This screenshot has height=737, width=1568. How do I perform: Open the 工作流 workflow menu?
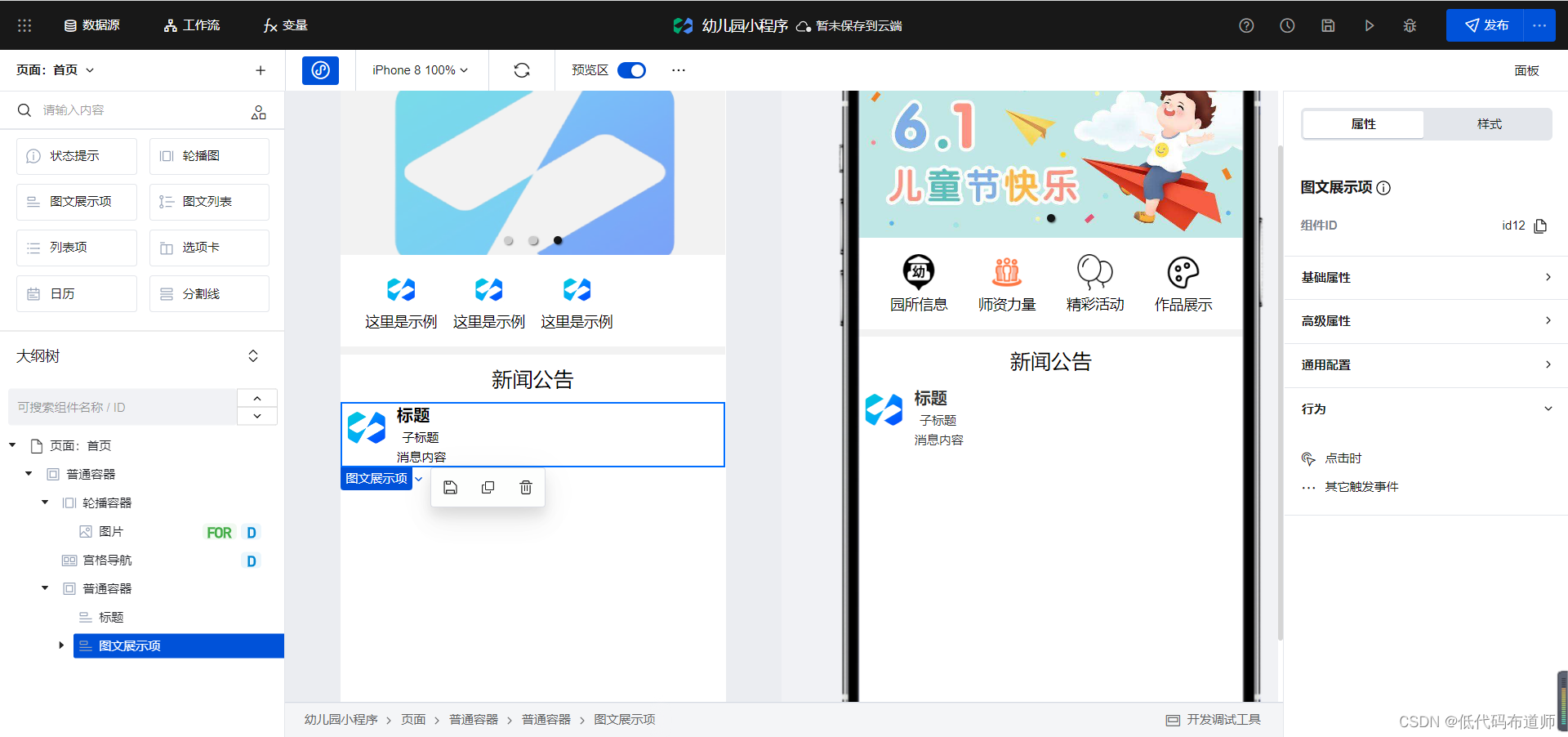point(192,25)
